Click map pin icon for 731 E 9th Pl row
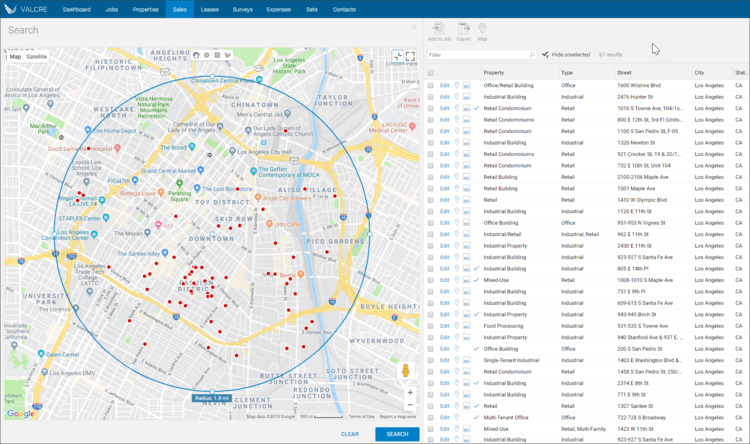The height and width of the screenshot is (444, 750). click(x=457, y=291)
